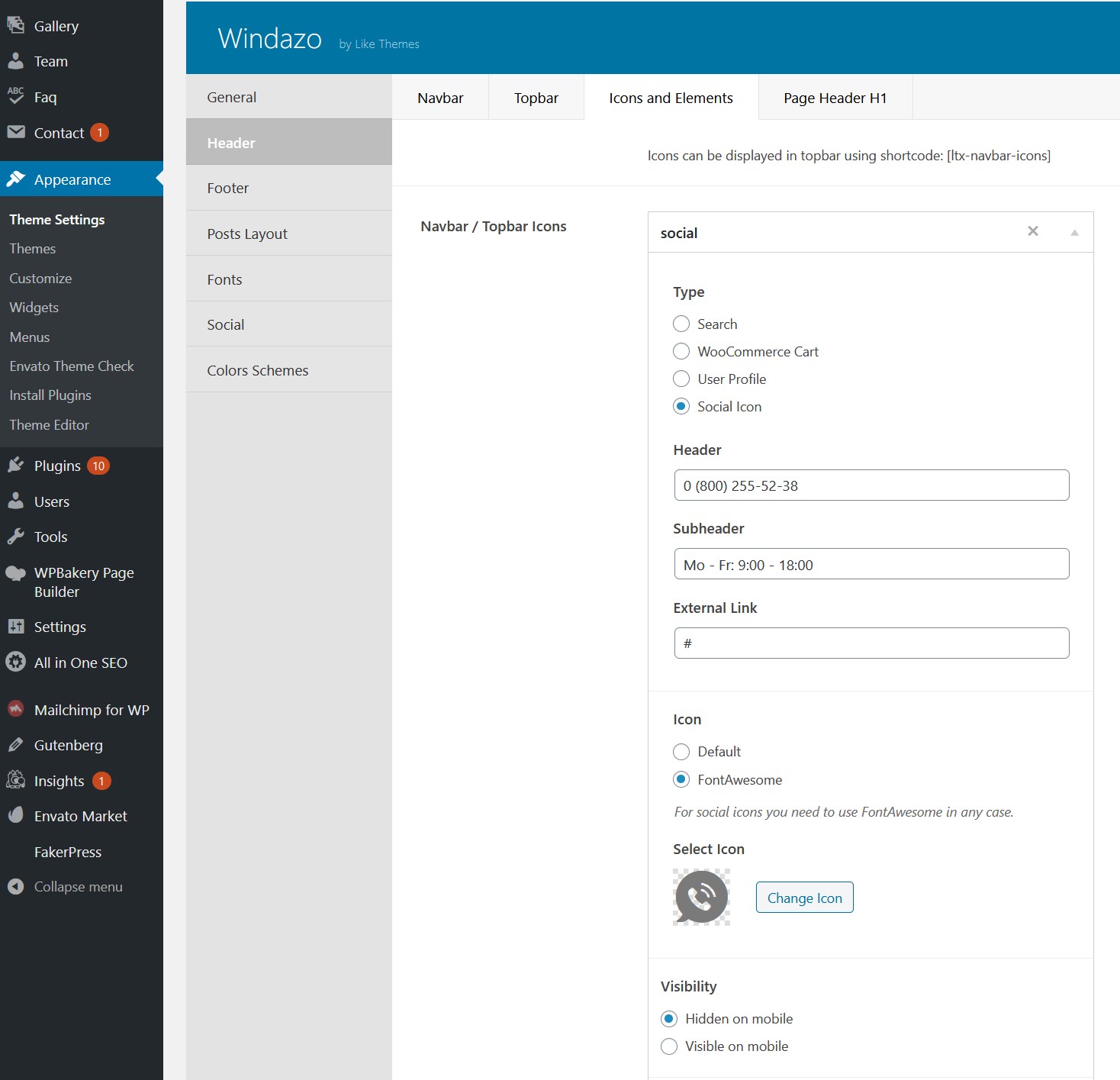Viewport: 1120px width, 1080px height.
Task: Click the Appearance paintbrush icon
Action: click(15, 179)
